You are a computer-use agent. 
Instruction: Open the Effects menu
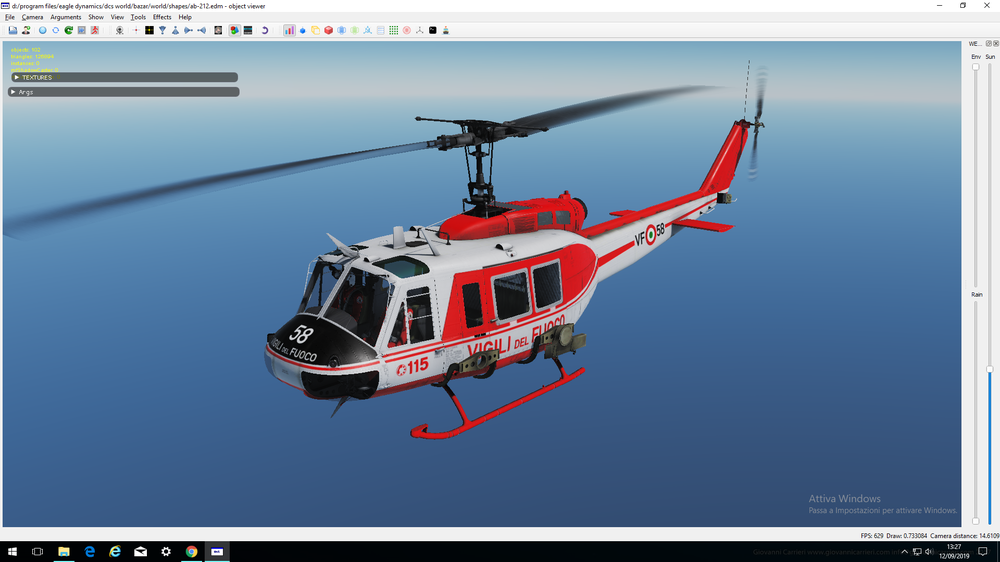coord(162,17)
